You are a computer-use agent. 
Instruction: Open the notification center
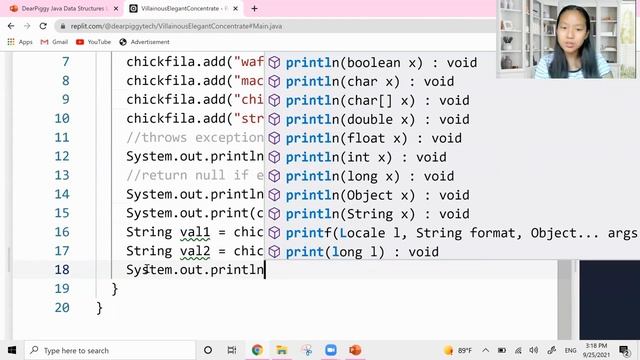[x=624, y=350]
